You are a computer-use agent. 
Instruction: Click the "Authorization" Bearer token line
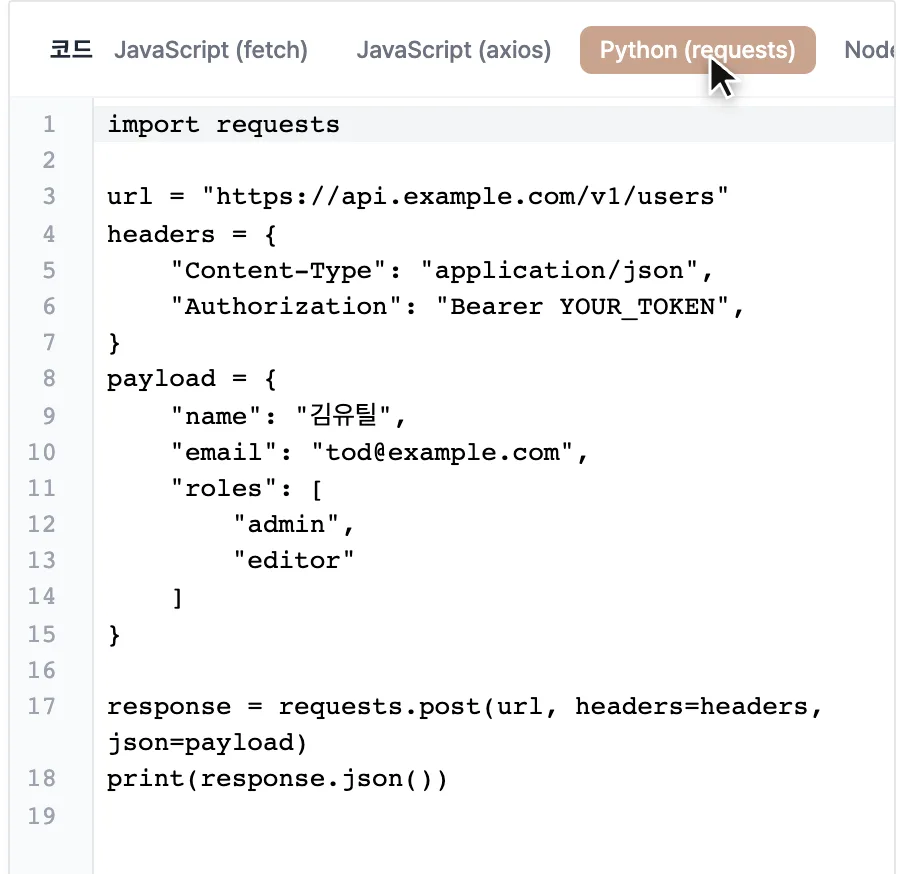(458, 307)
